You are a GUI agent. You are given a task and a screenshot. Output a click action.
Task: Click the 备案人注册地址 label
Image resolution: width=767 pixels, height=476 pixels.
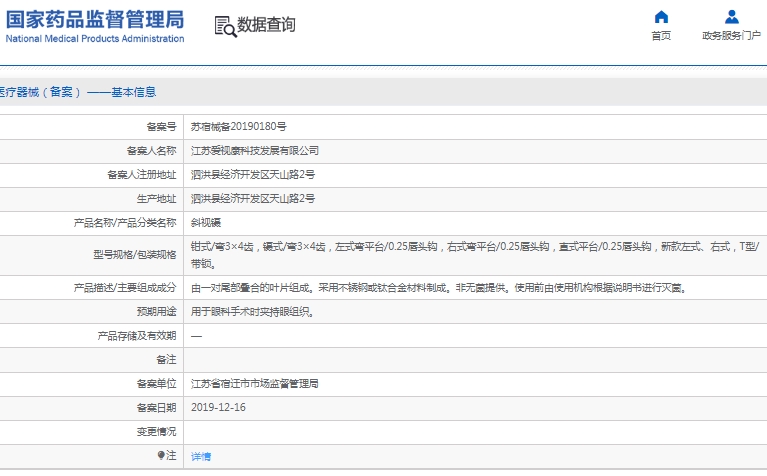142,175
